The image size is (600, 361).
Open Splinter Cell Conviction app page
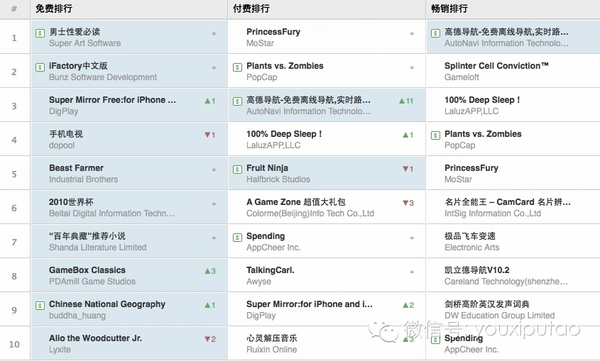(496, 66)
